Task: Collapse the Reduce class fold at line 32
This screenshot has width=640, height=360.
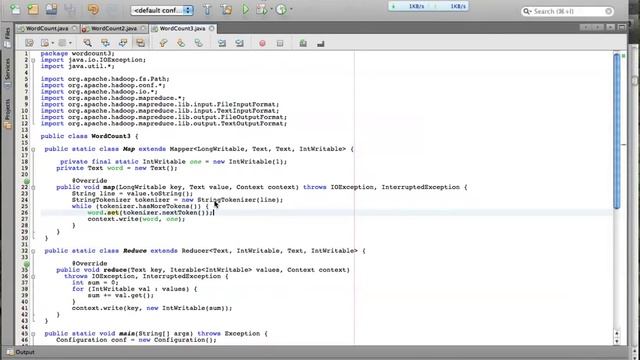Action: [33, 251]
